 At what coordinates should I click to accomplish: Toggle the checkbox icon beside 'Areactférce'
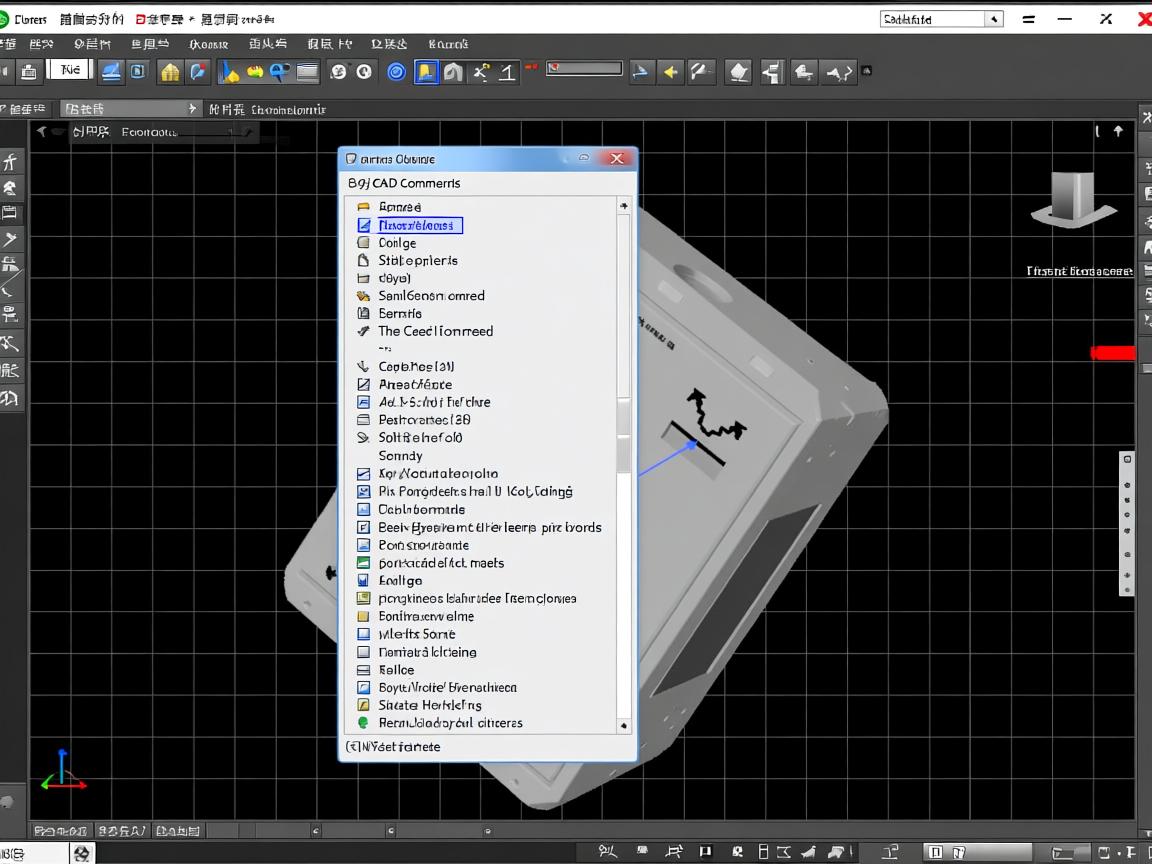click(x=363, y=384)
